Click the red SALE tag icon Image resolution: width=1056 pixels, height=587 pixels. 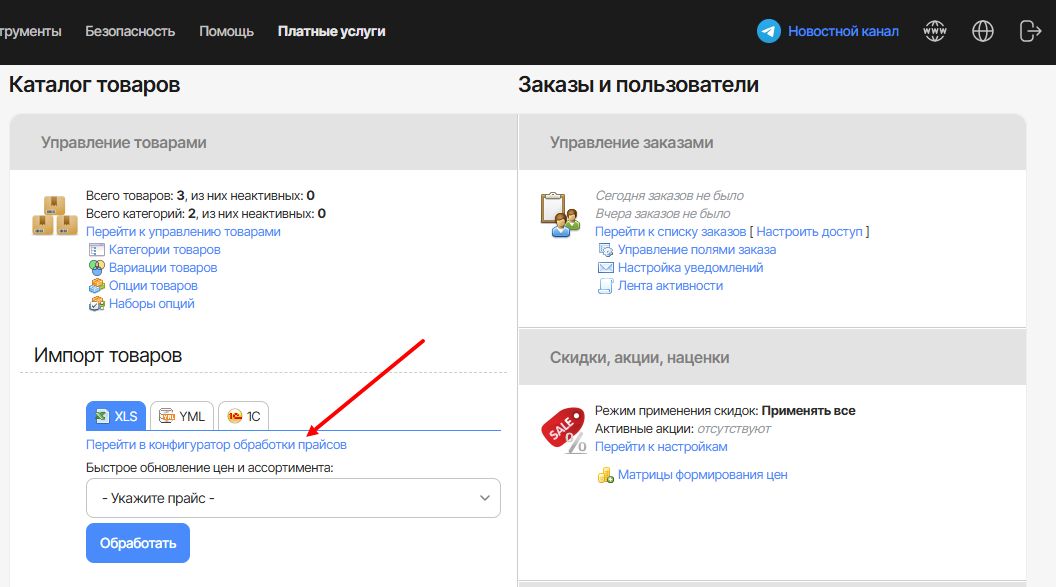(x=564, y=430)
